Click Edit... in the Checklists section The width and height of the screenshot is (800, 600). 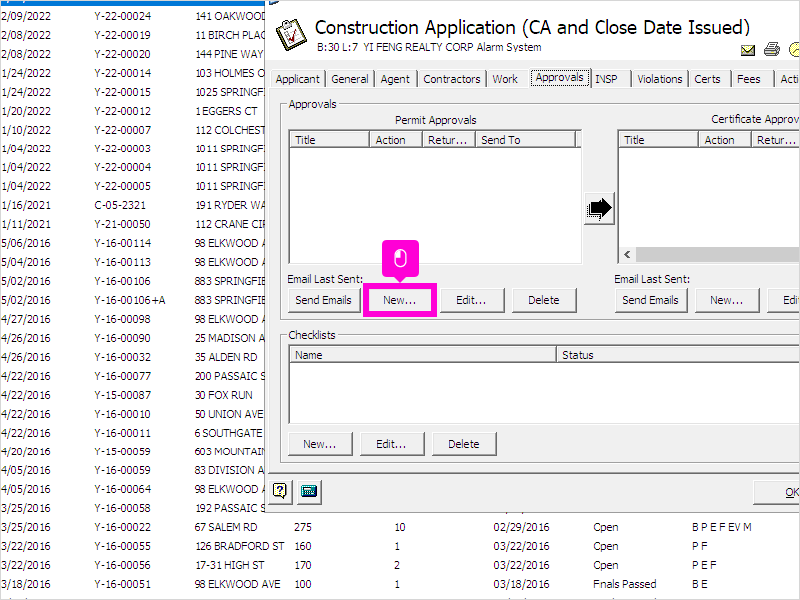click(391, 444)
